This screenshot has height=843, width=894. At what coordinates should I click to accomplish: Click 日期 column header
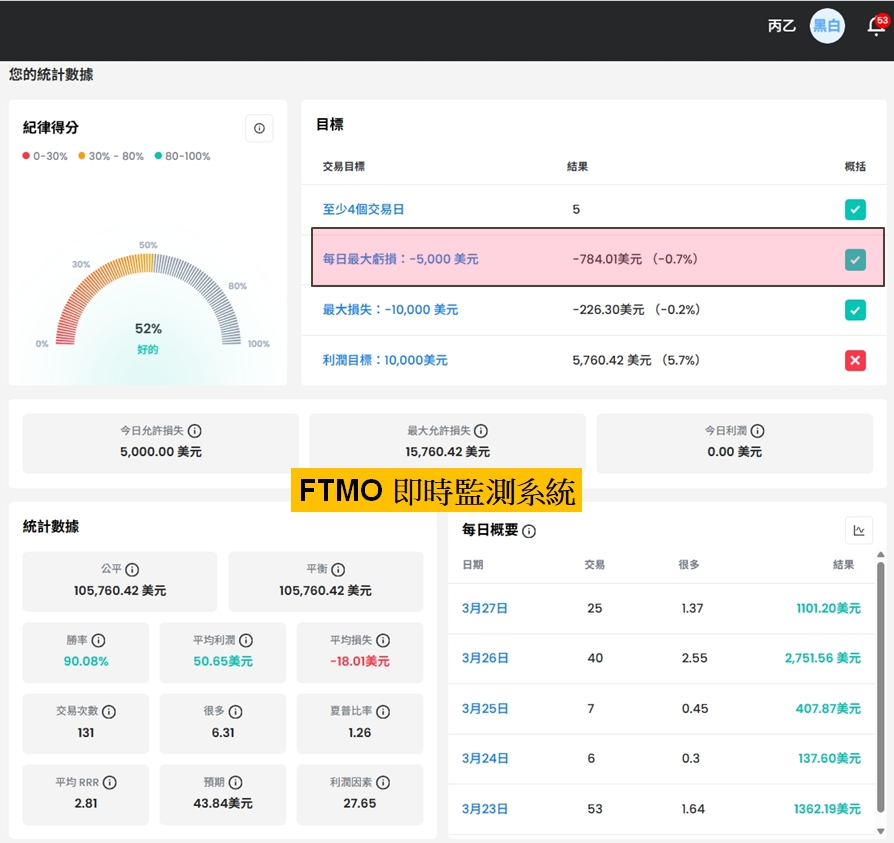(x=473, y=565)
